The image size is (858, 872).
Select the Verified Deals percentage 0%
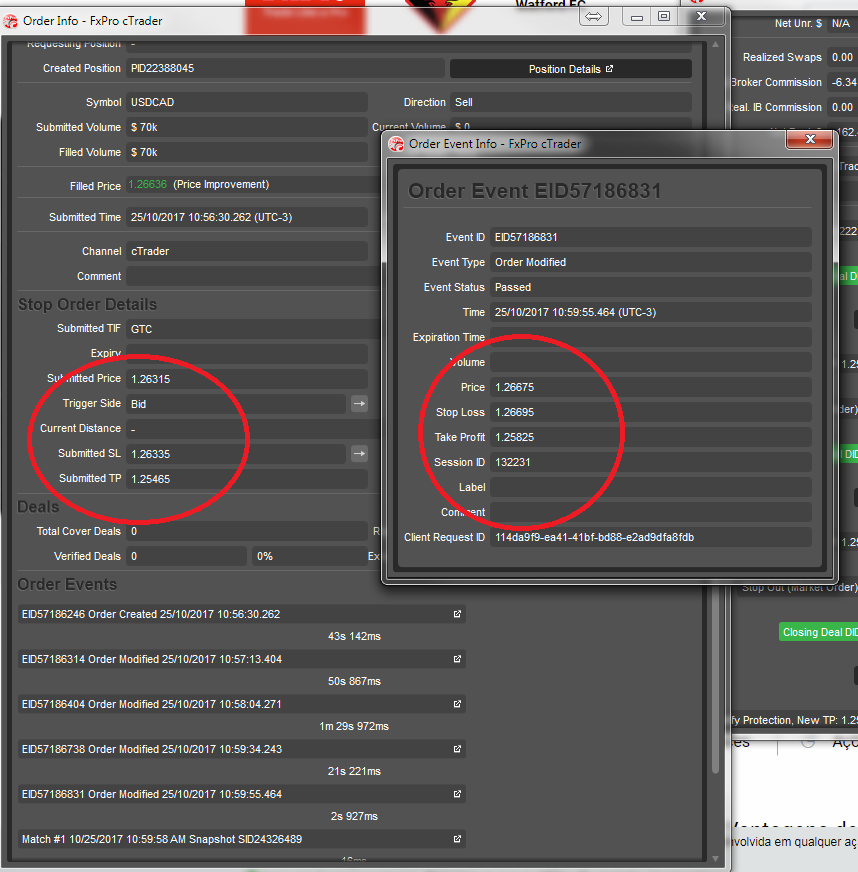pyautogui.click(x=265, y=557)
